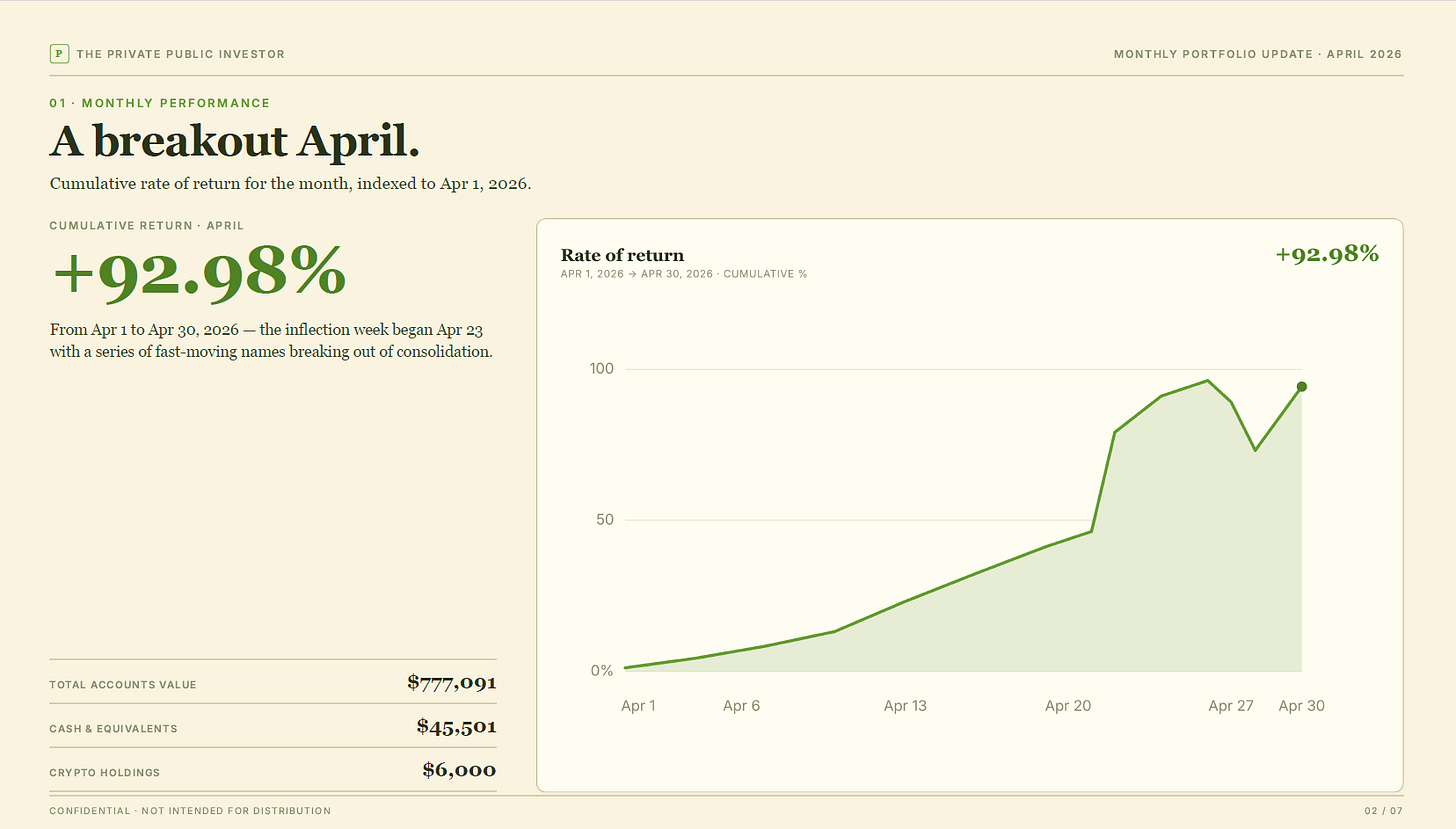Click the 50 y-axis label
1456x829 pixels.
click(604, 520)
